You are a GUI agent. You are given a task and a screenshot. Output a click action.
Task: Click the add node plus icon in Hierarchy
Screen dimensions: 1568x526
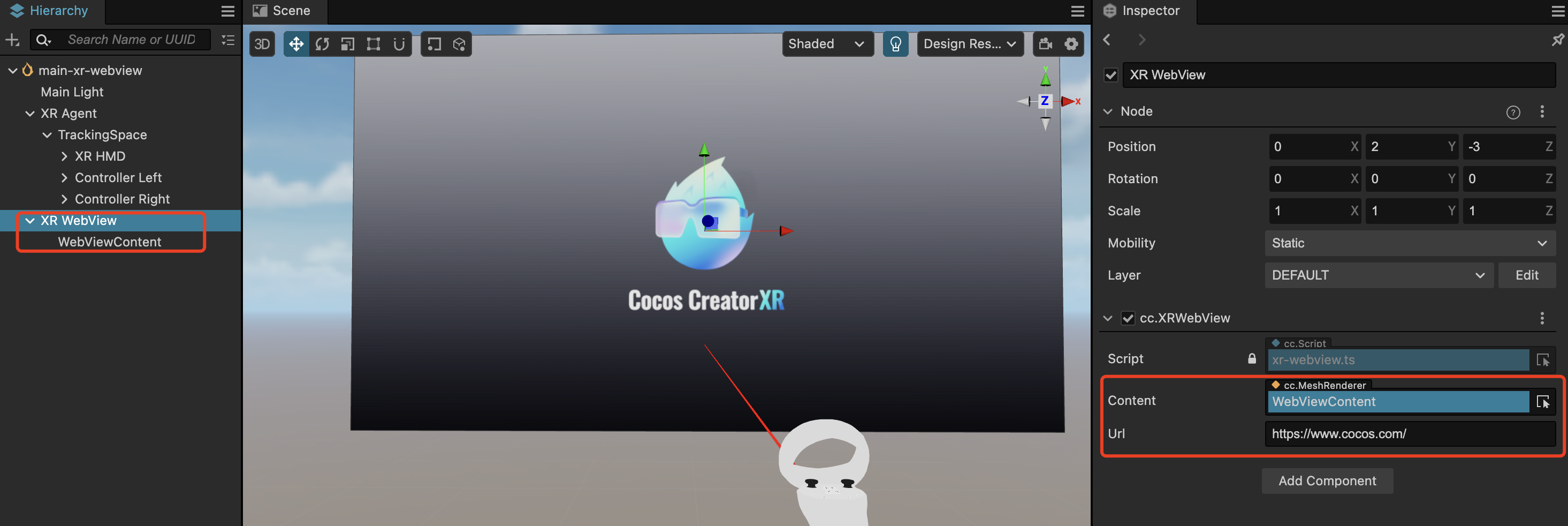click(x=12, y=40)
